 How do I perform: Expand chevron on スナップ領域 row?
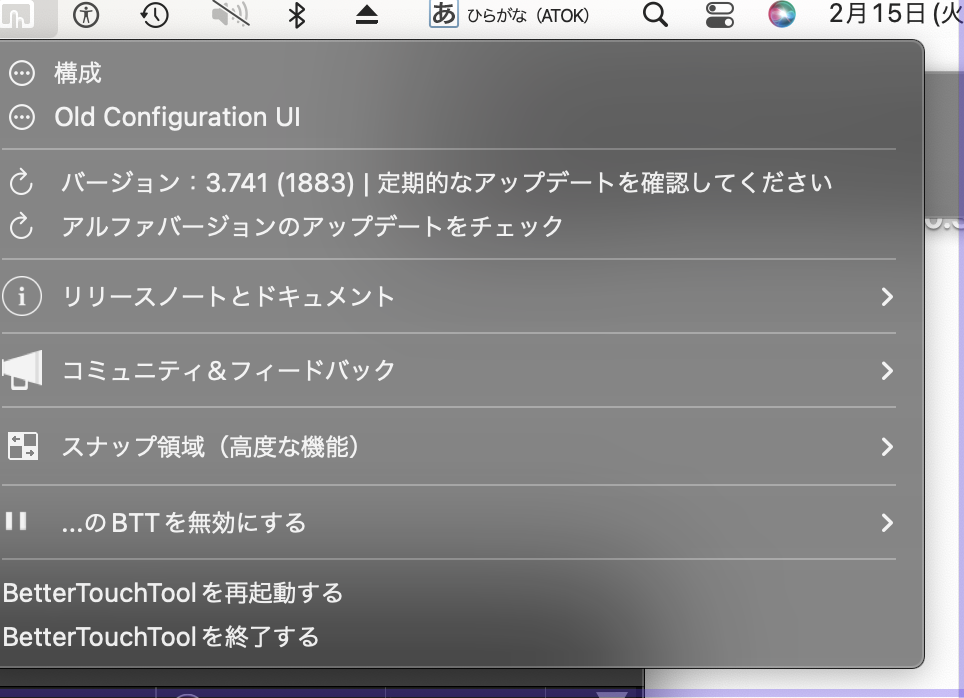click(x=887, y=446)
